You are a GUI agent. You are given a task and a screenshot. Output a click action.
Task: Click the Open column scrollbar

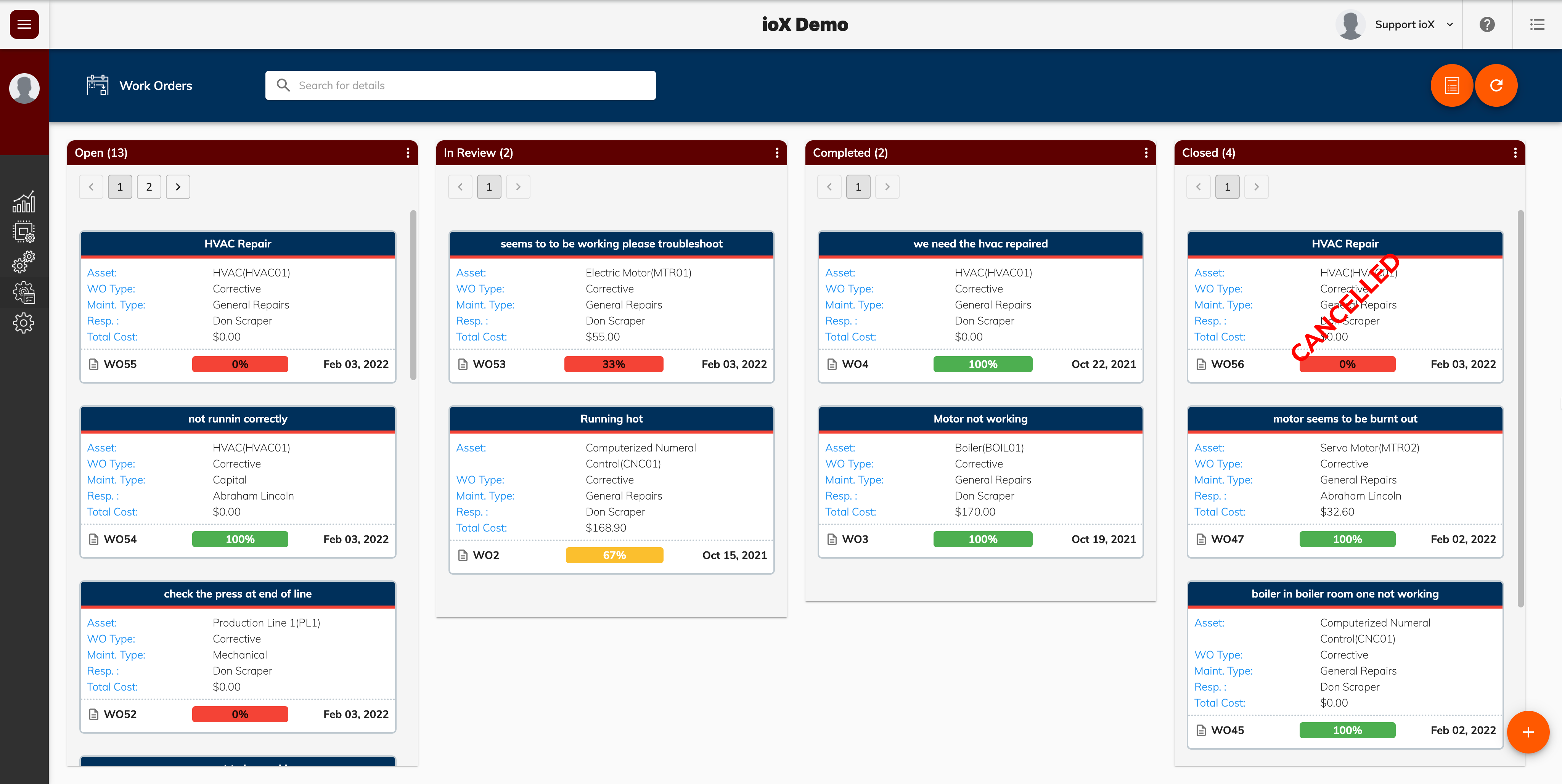click(x=413, y=295)
